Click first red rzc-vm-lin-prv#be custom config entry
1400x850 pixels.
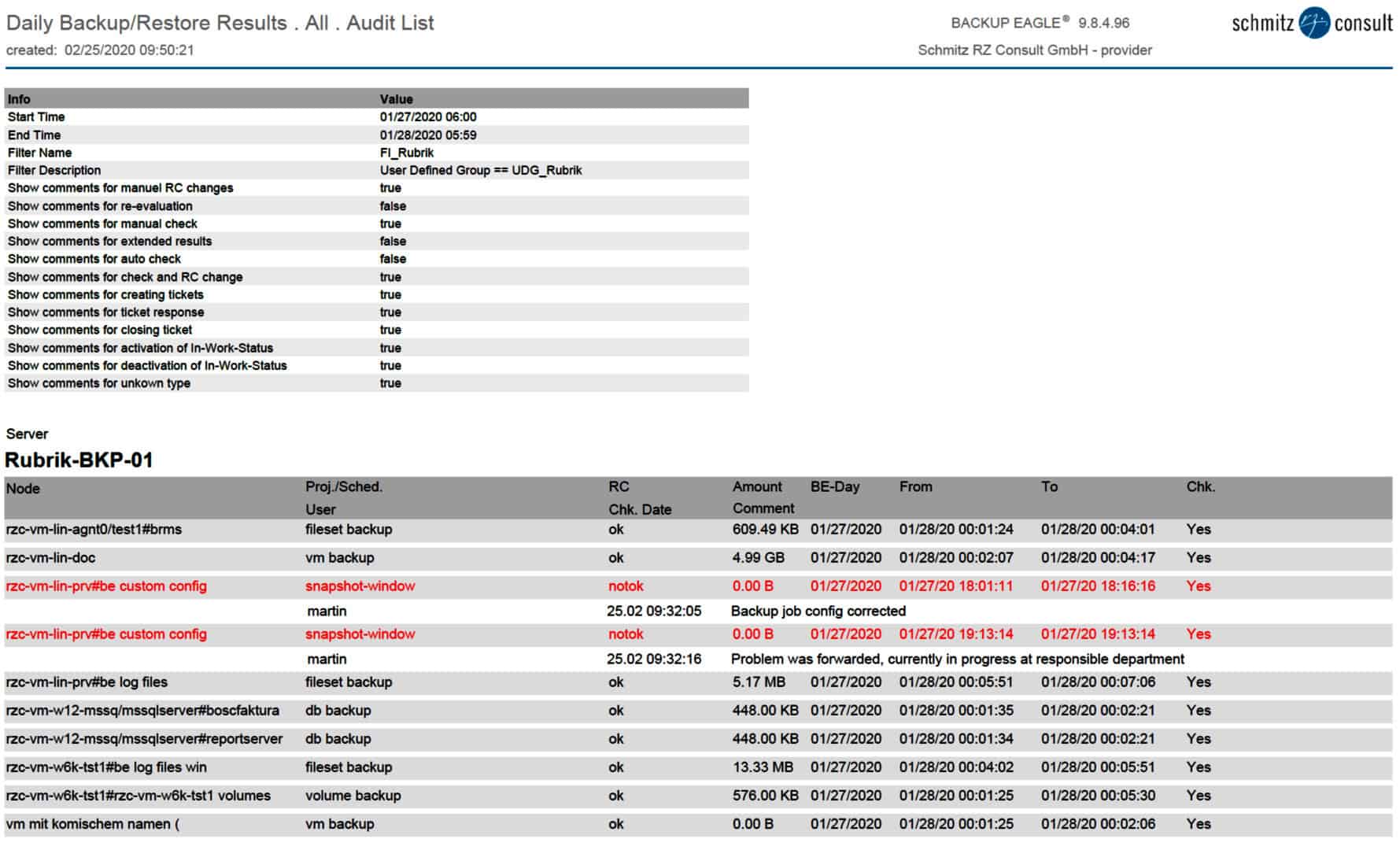click(106, 586)
